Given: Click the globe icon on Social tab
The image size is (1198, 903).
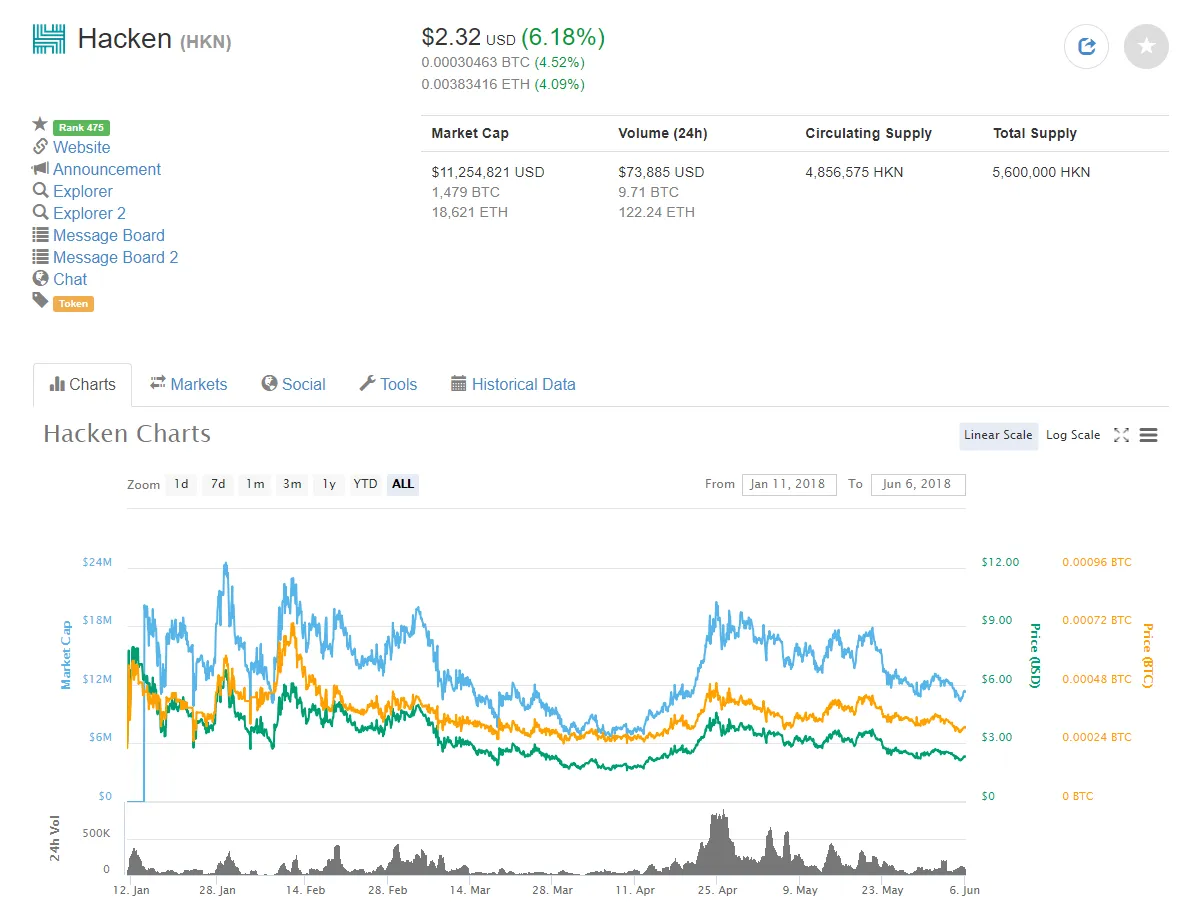Looking at the screenshot, I should pyautogui.click(x=270, y=384).
